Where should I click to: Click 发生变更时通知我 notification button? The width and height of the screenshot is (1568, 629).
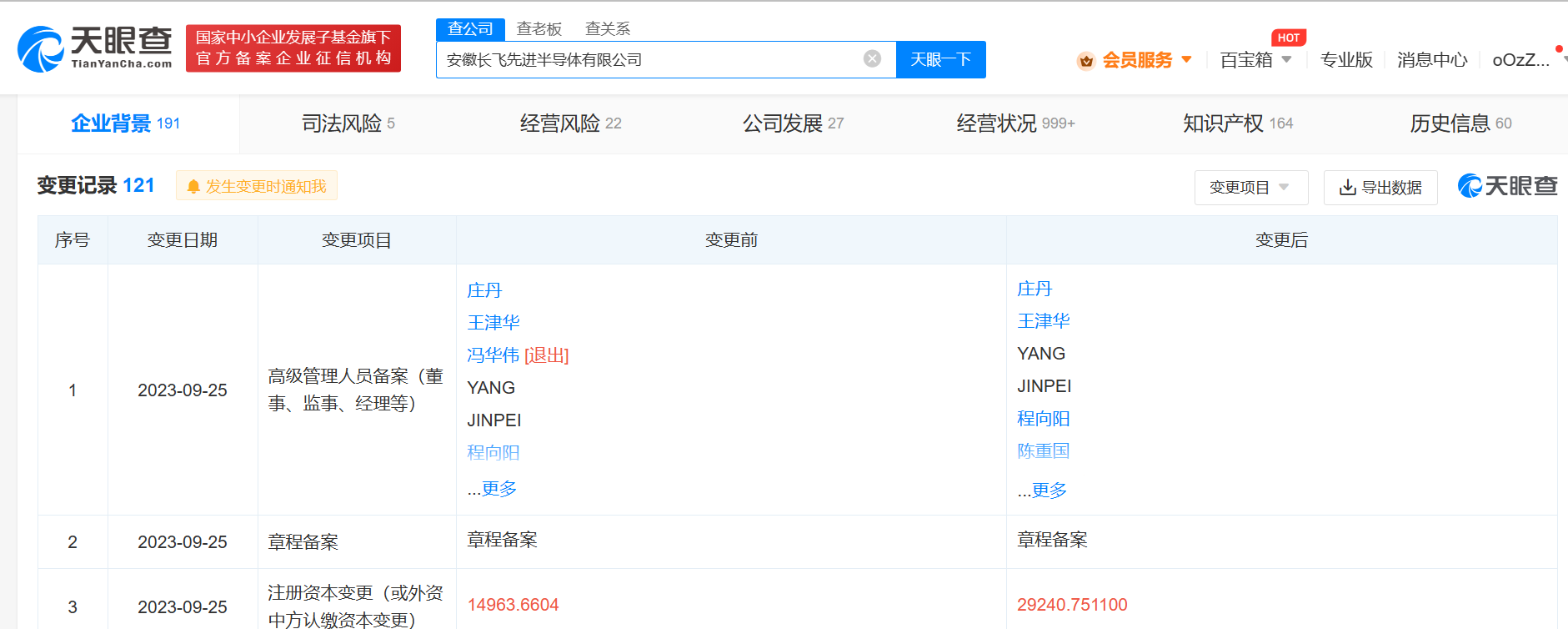pos(257,185)
